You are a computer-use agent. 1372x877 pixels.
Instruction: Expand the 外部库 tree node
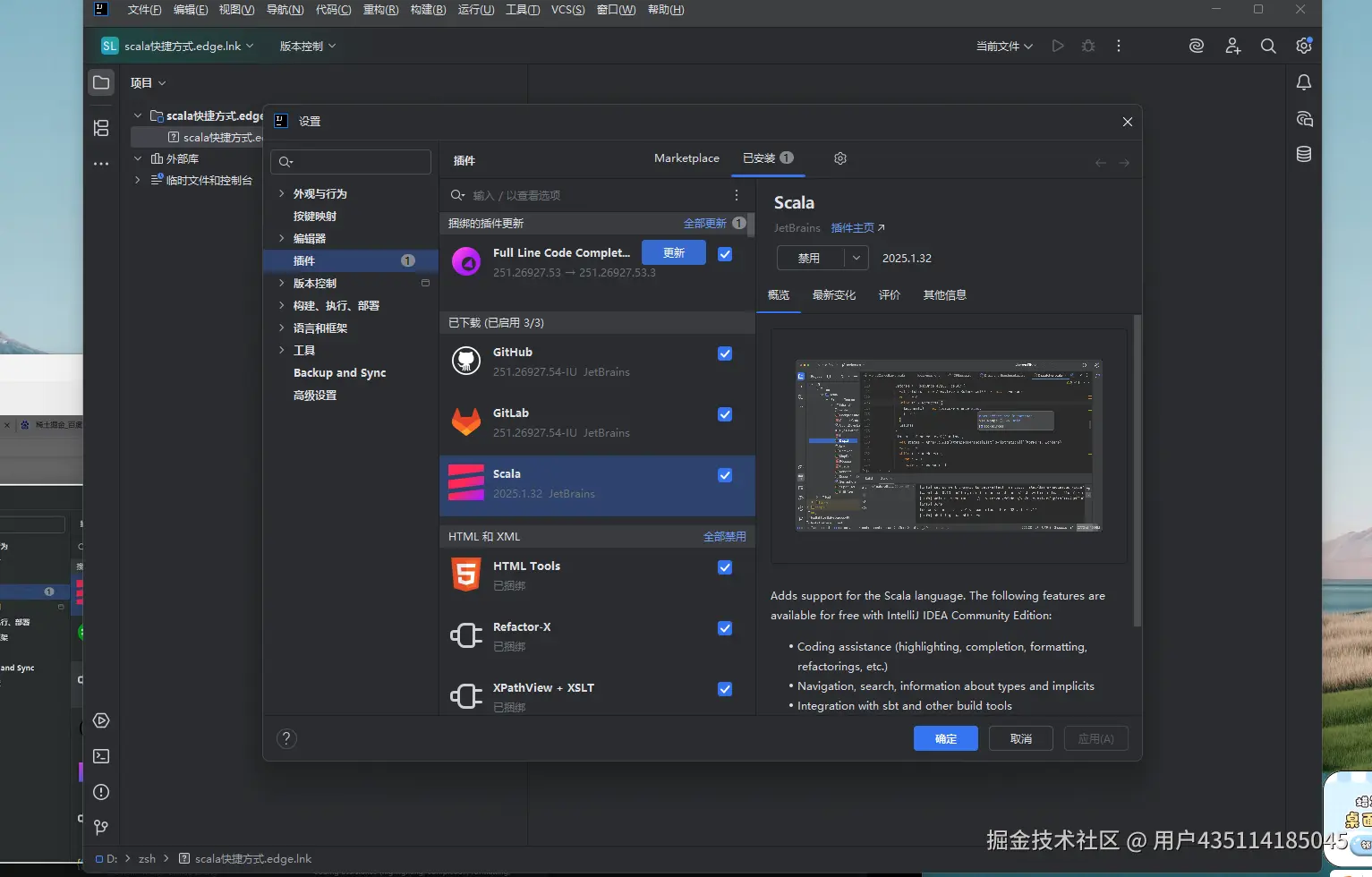(x=138, y=158)
